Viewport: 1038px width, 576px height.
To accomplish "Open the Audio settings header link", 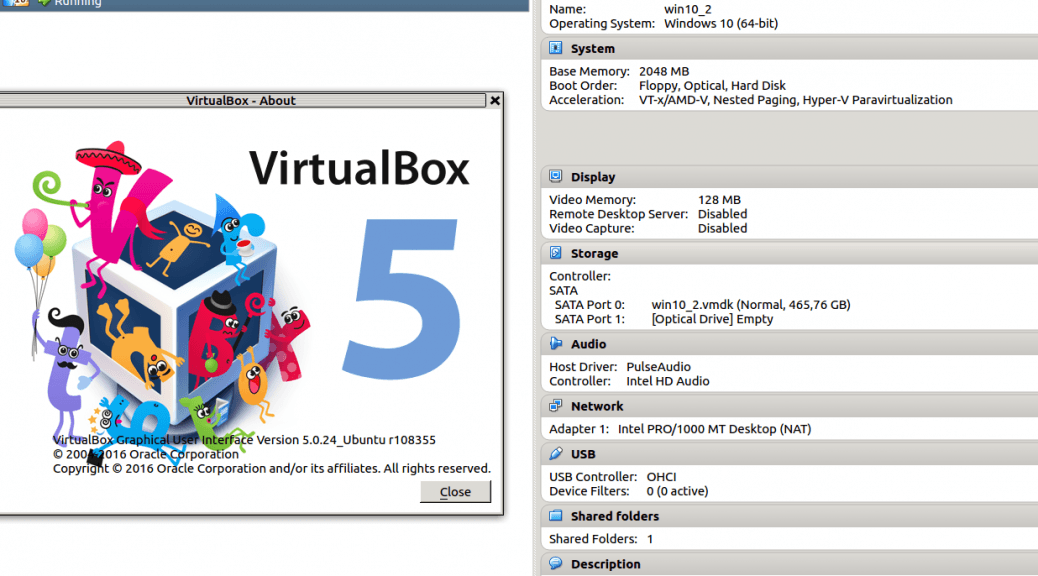I will click(x=589, y=344).
